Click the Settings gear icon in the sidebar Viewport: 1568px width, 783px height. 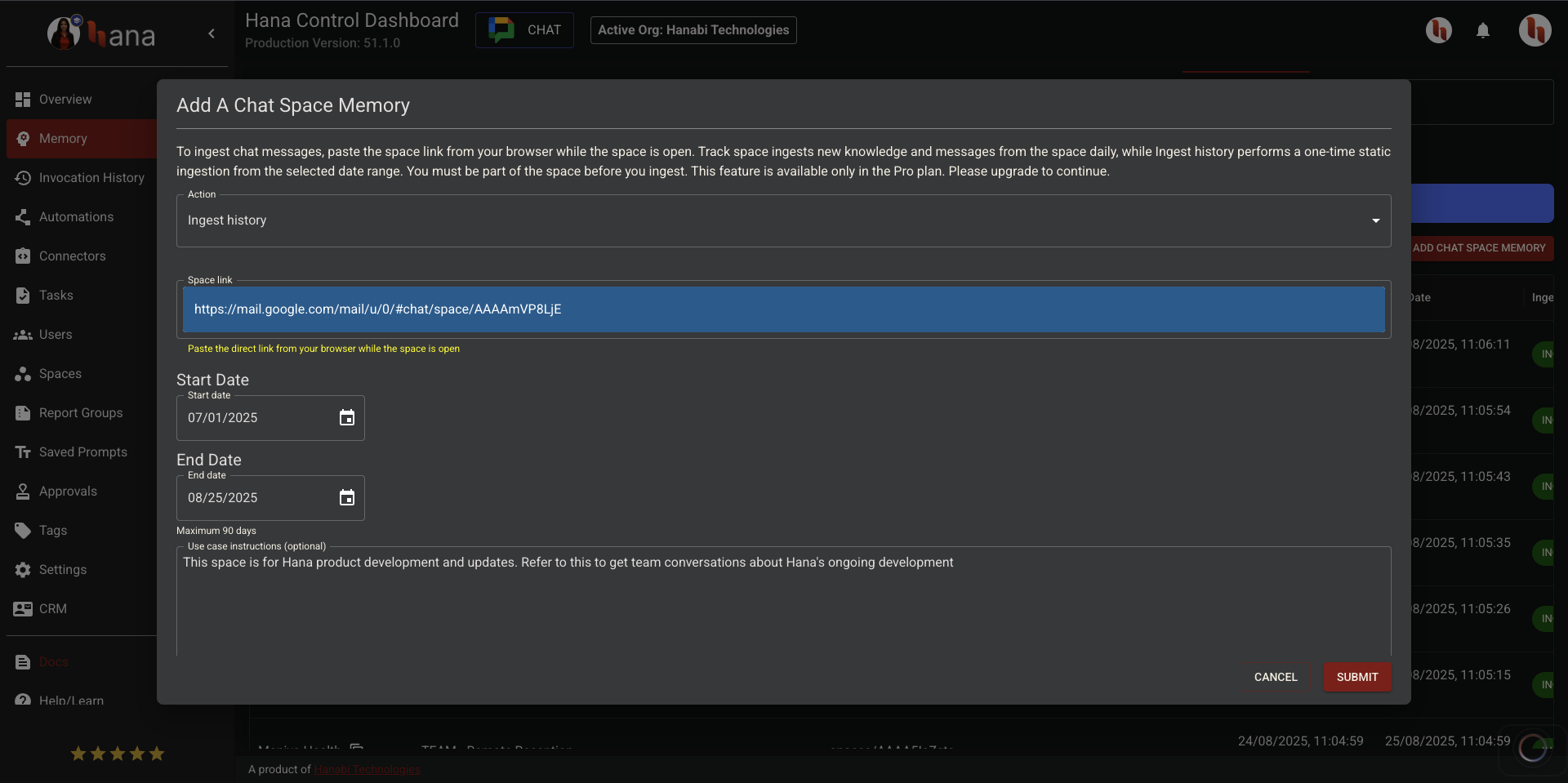coord(23,570)
